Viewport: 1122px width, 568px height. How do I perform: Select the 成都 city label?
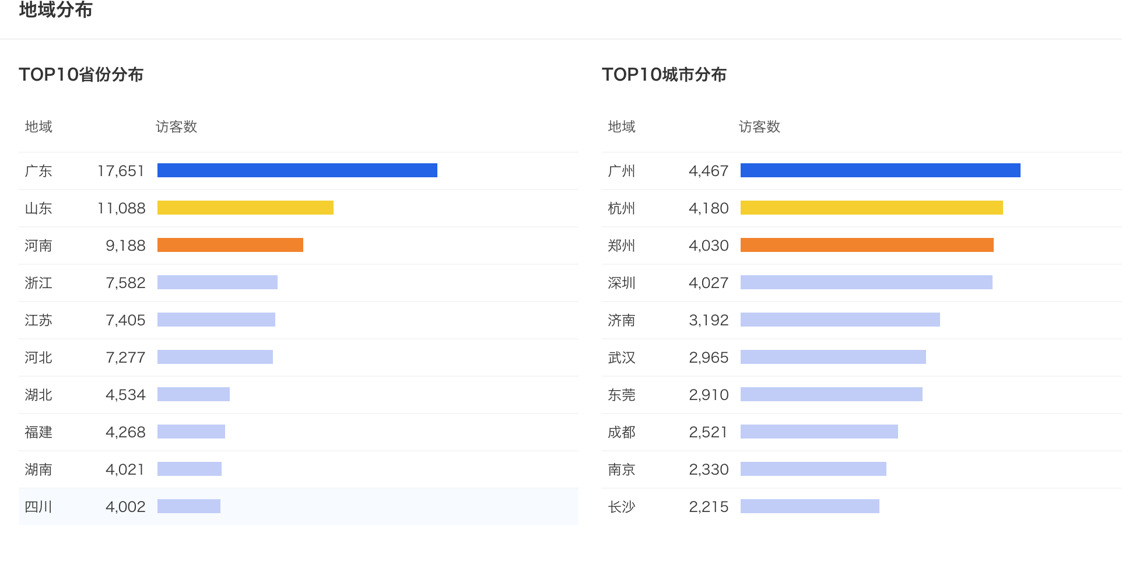point(621,432)
